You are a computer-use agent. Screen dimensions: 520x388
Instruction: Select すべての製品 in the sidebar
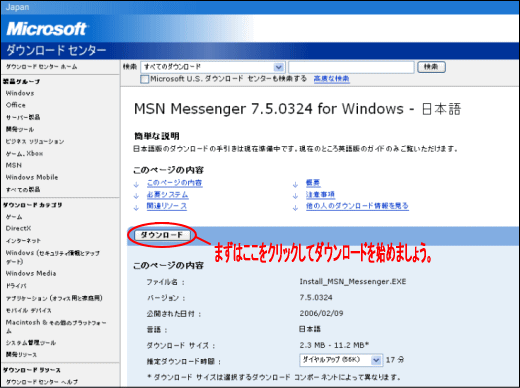click(23, 189)
